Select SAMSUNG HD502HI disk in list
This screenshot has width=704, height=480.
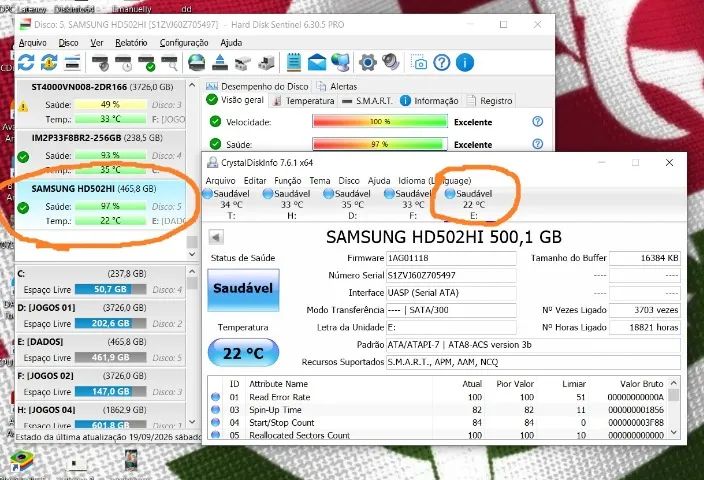coord(100,205)
